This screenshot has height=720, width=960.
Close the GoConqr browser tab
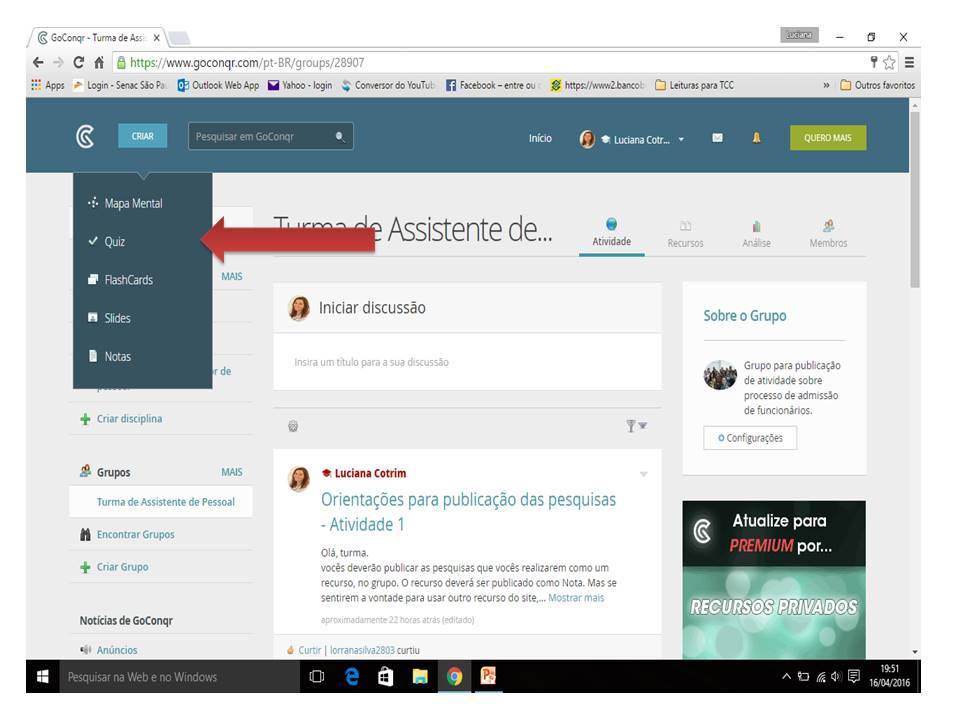pos(157,38)
